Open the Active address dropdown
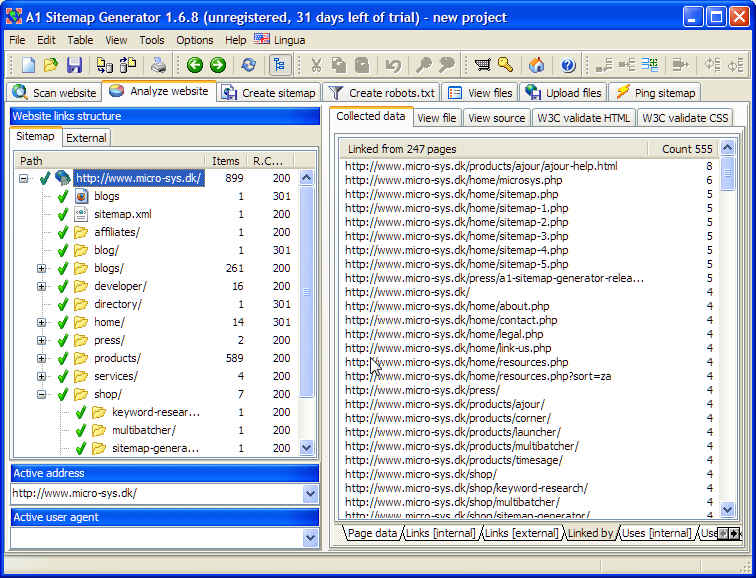 (x=310, y=494)
